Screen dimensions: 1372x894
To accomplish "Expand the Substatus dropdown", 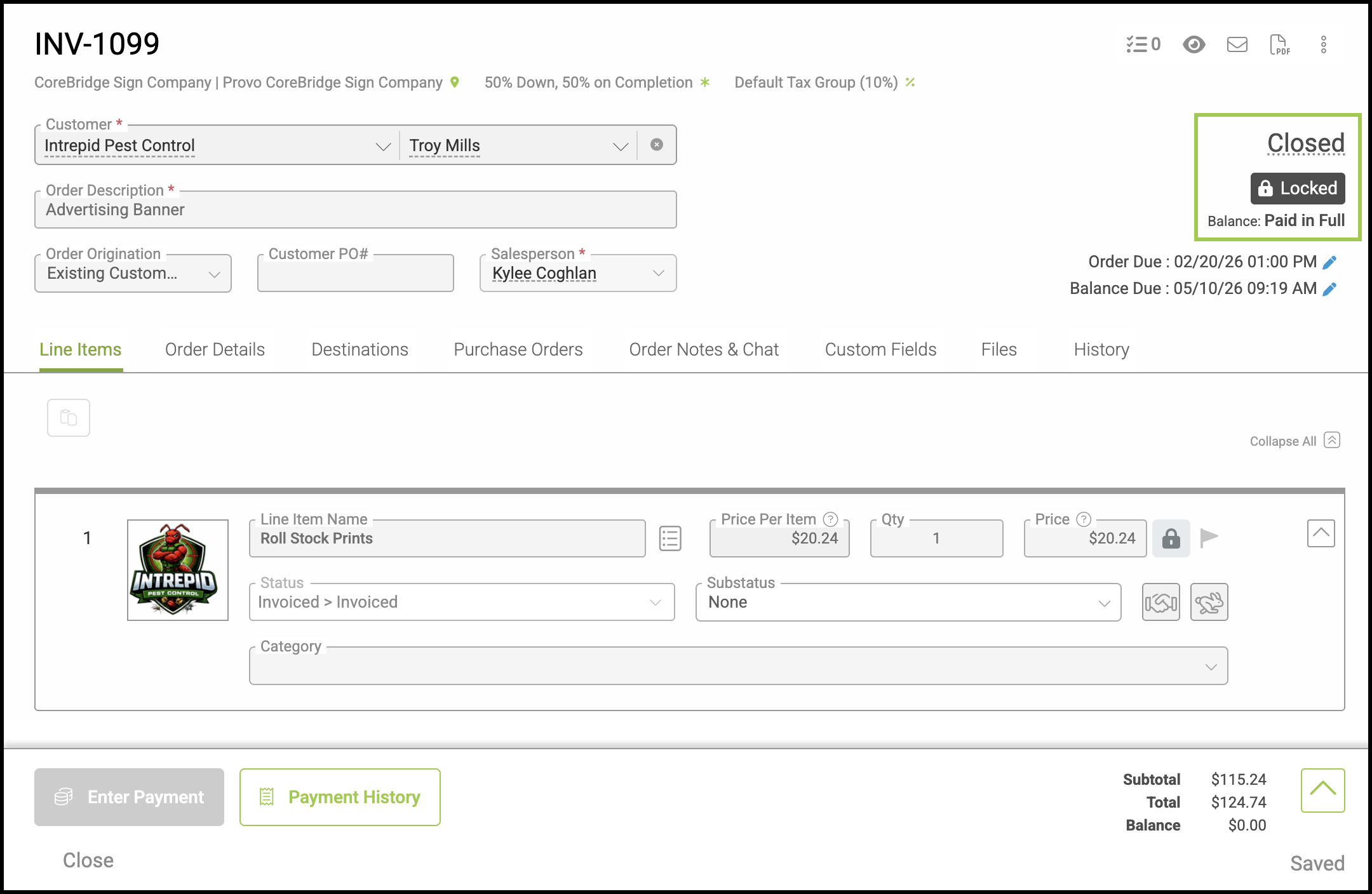I will (x=908, y=602).
